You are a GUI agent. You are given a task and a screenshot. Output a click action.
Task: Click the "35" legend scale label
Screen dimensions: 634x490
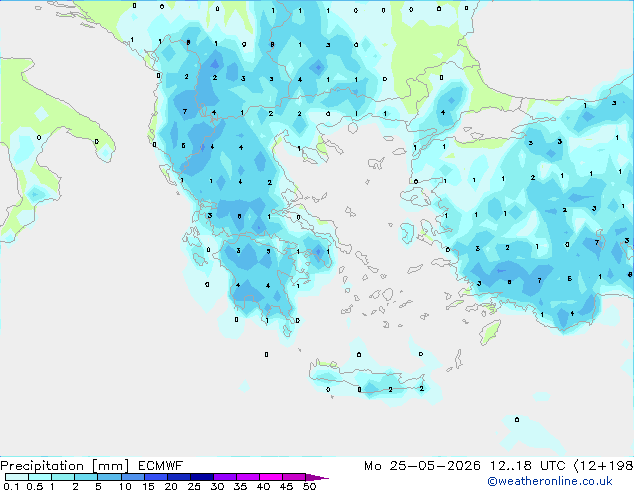click(x=240, y=486)
